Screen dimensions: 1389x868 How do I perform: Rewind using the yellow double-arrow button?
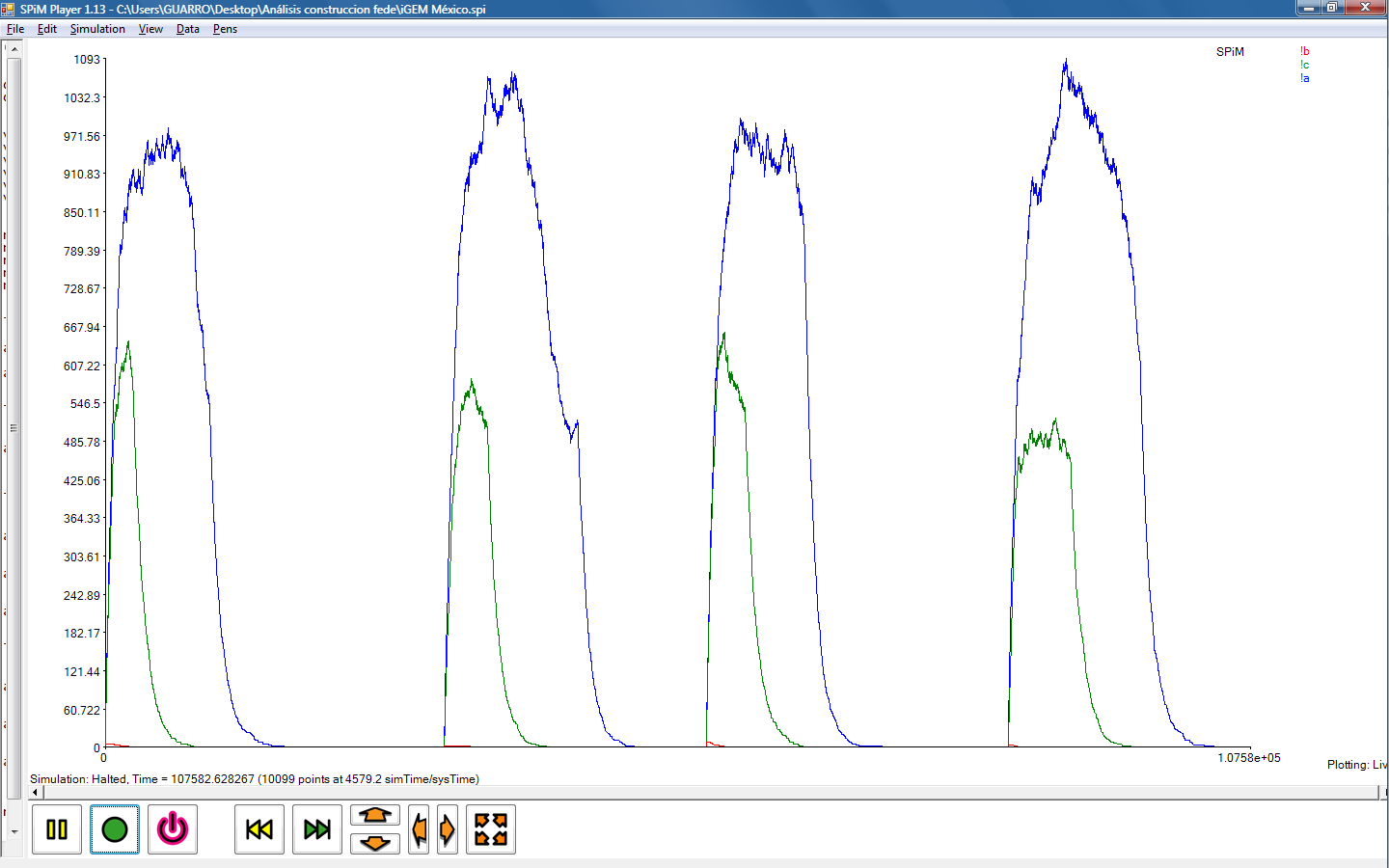pyautogui.click(x=259, y=829)
